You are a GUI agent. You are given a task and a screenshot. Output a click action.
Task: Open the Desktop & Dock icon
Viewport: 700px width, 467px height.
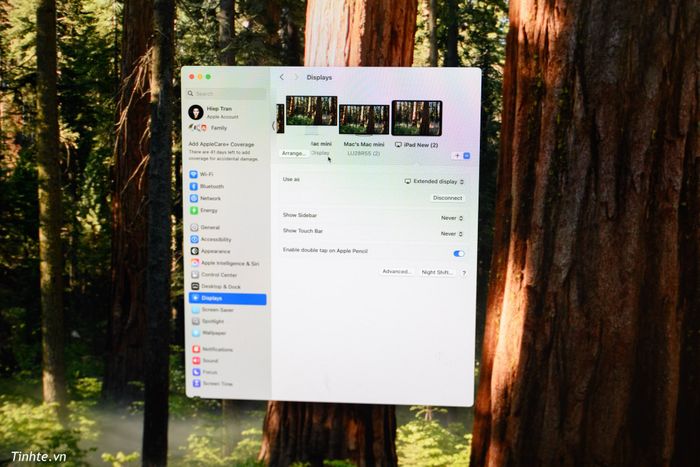(x=195, y=286)
